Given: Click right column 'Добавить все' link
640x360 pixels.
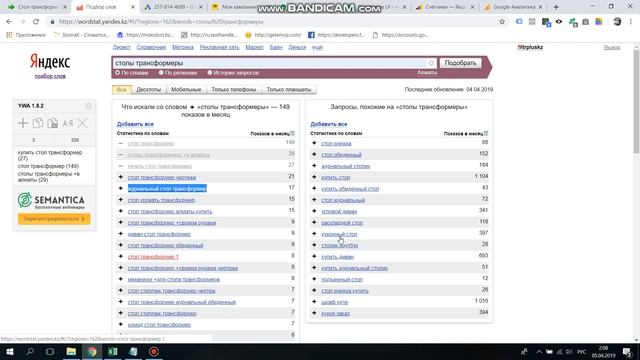Looking at the screenshot, I should pyautogui.click(x=329, y=124).
